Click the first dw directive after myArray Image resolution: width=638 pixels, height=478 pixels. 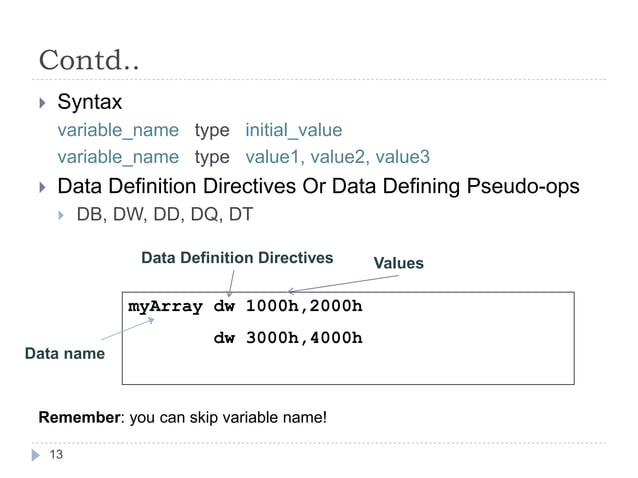[225, 306]
